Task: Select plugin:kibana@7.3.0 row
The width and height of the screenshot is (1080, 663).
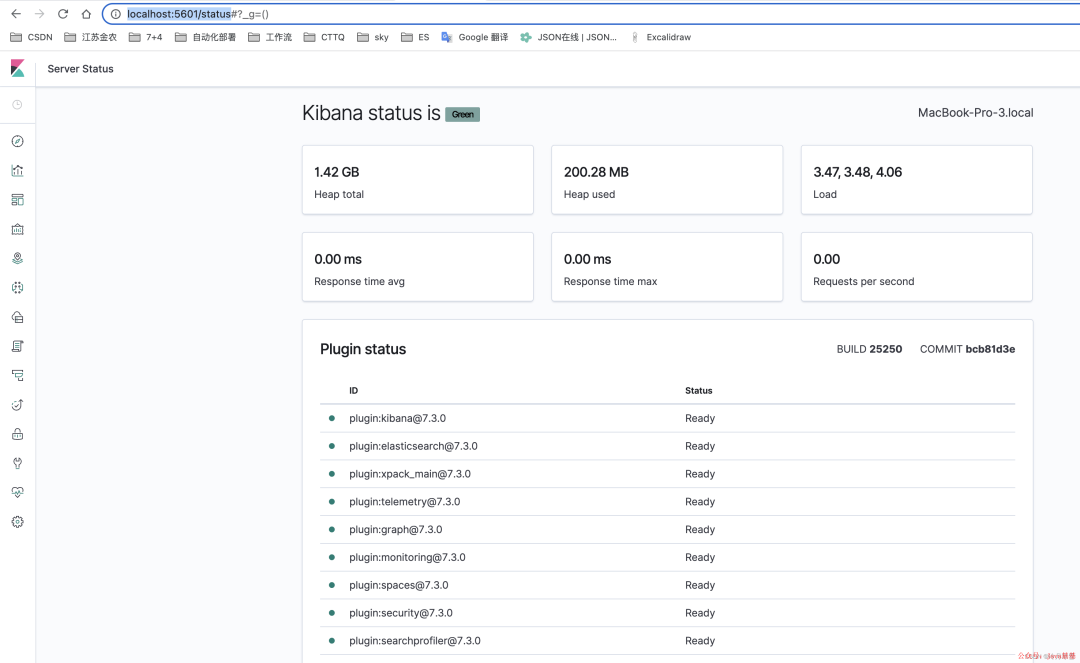Action: click(667, 418)
